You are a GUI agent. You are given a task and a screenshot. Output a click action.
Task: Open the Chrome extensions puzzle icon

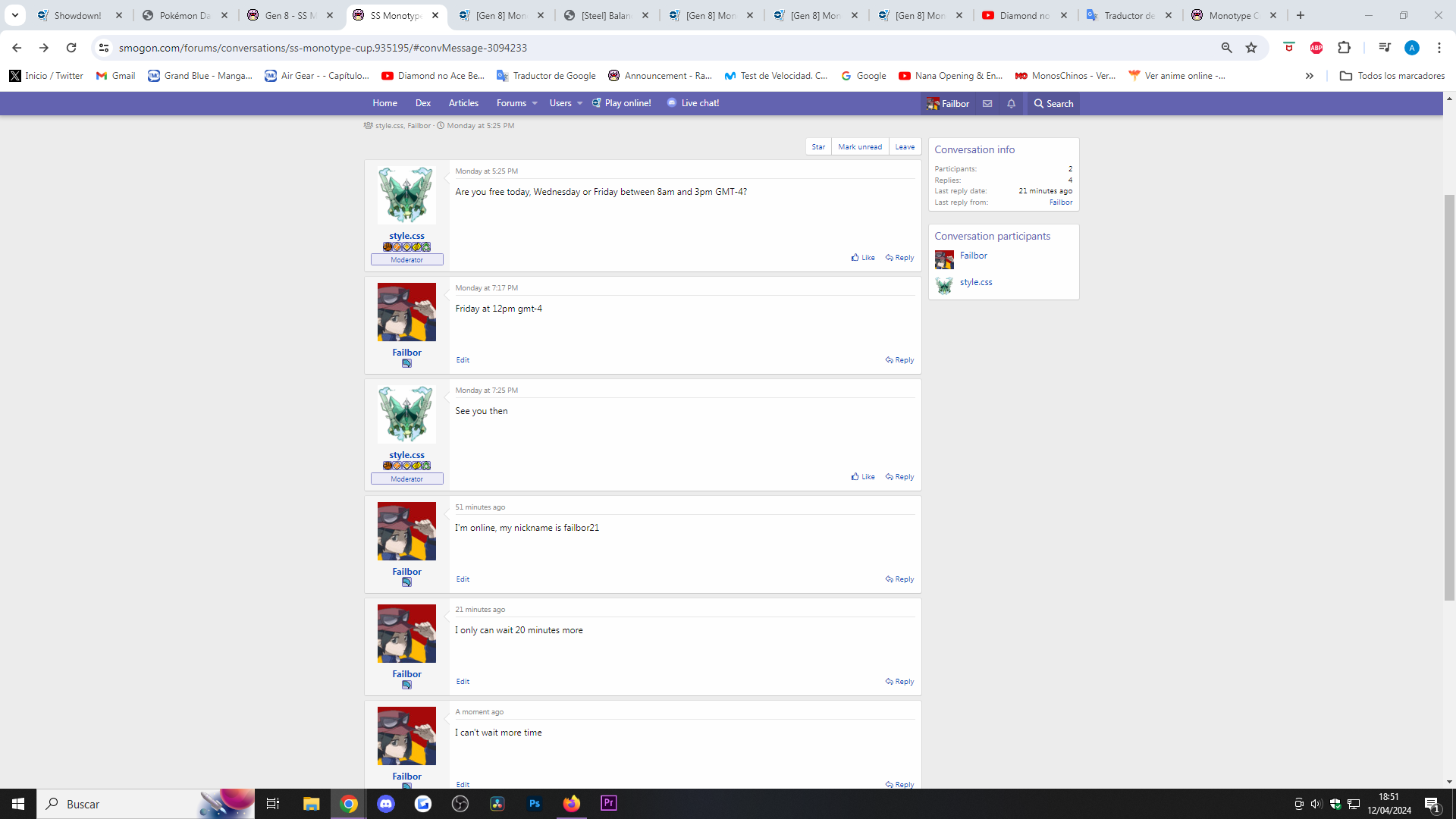click(x=1344, y=48)
